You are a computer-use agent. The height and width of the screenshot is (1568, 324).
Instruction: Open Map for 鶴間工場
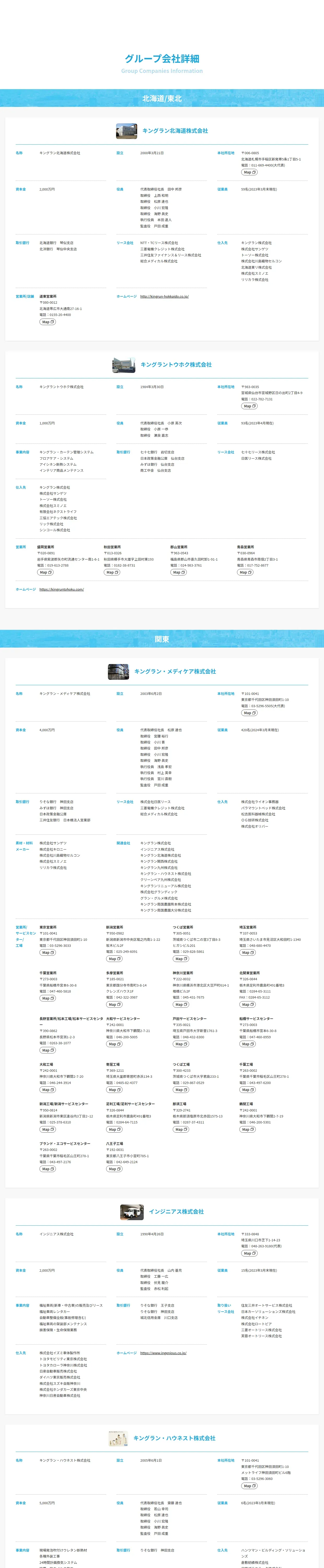[x=247, y=1129]
